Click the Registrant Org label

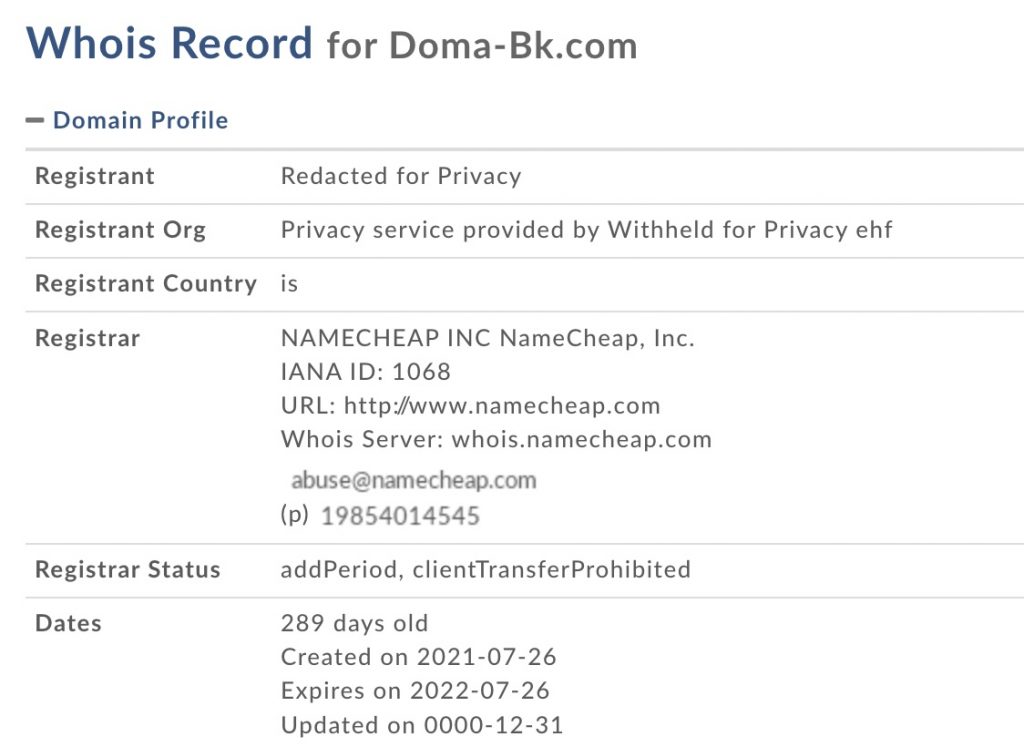pos(120,230)
